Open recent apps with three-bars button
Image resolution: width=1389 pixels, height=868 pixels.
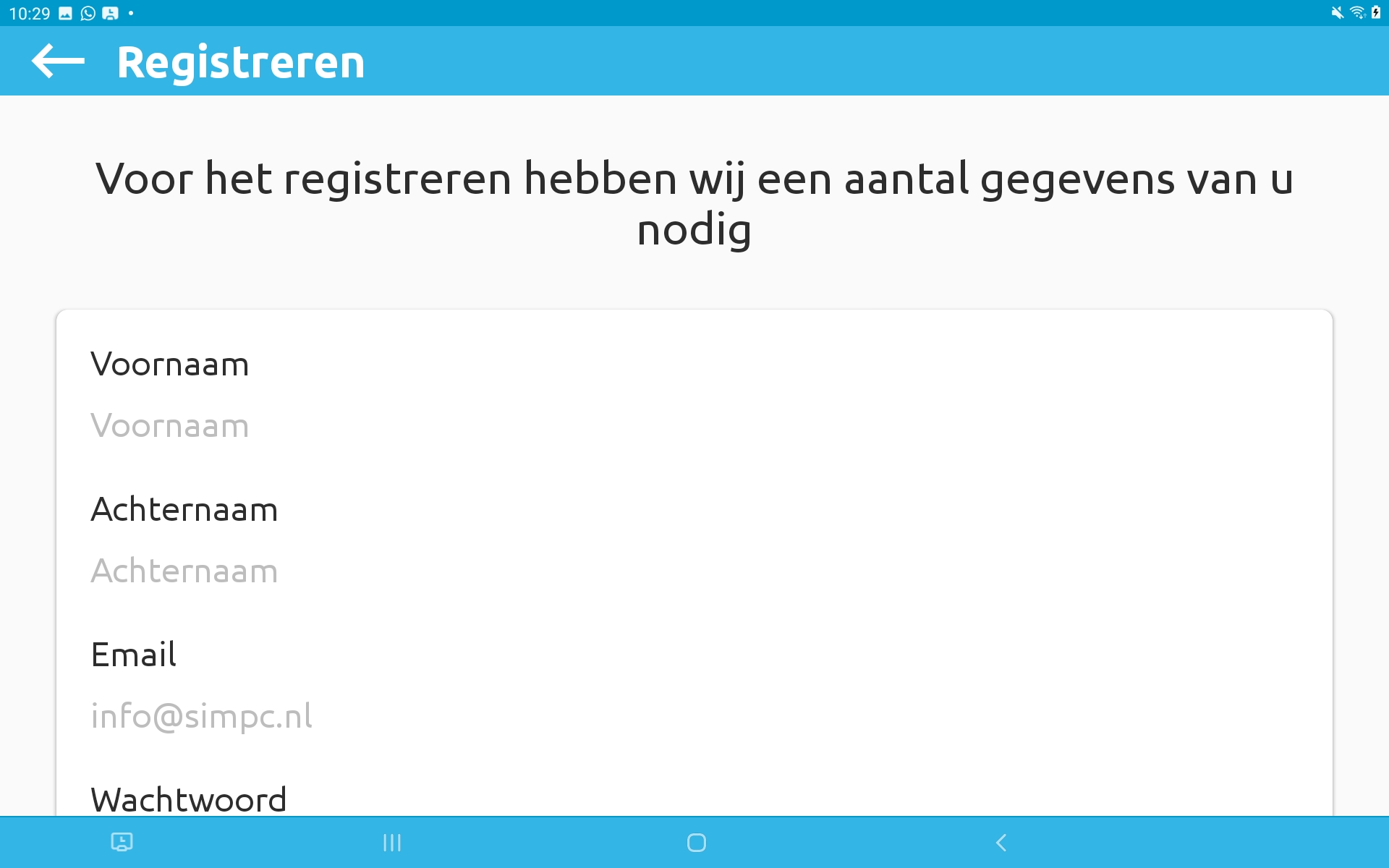point(392,843)
